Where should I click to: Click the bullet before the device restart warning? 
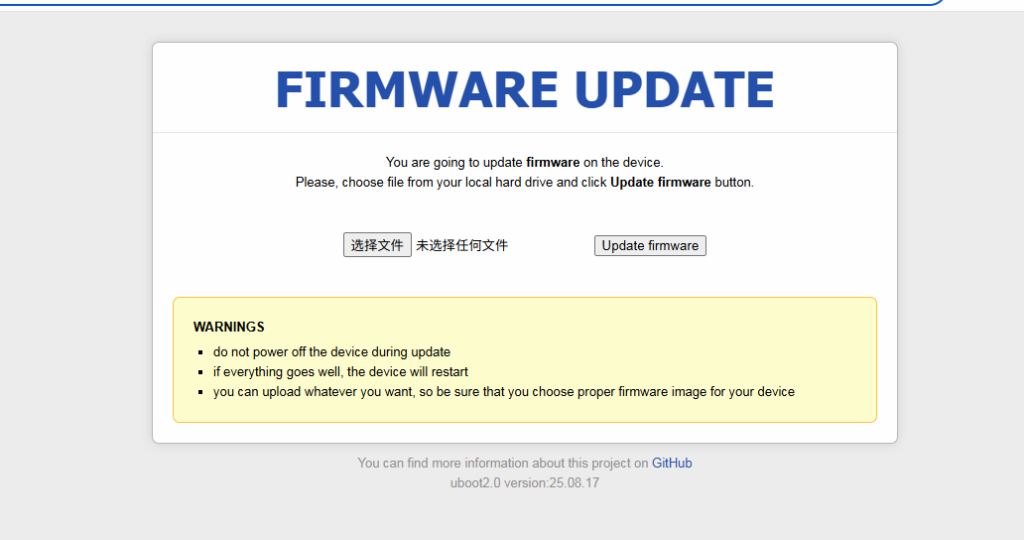tap(200, 372)
